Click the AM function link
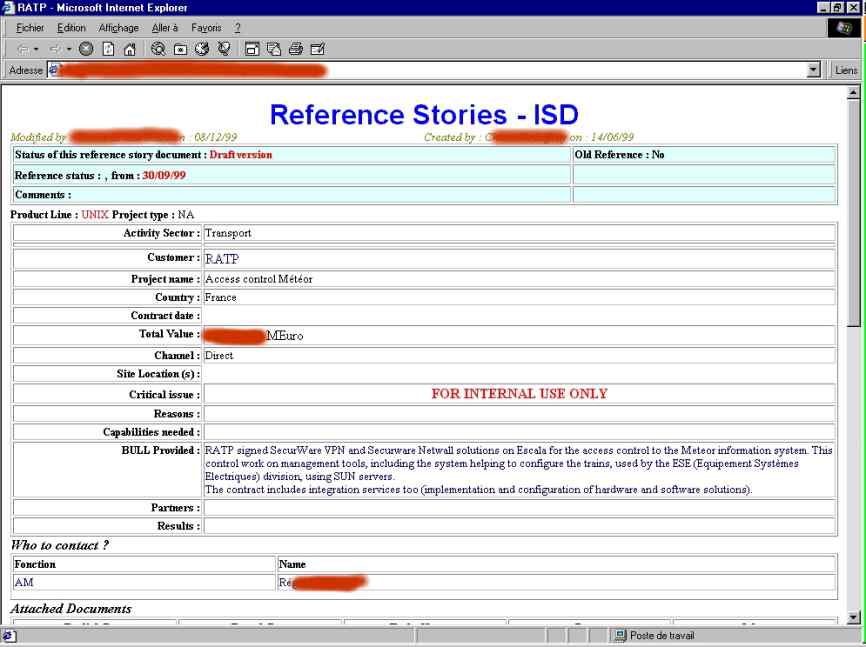Image resolution: width=866 pixels, height=647 pixels. pos(24,582)
